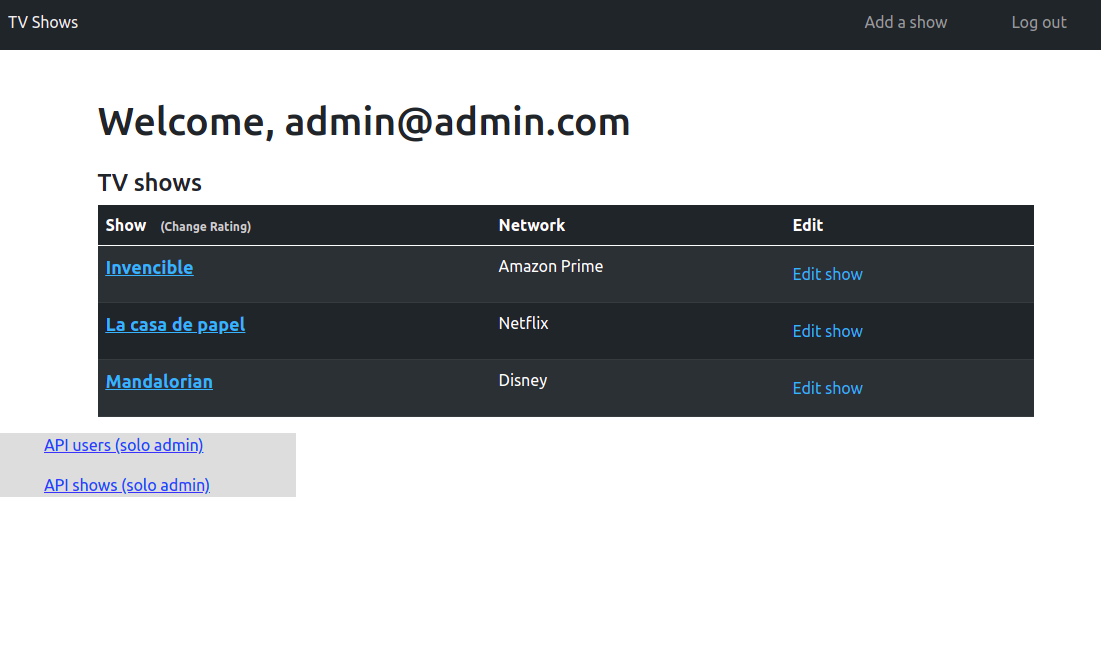Click the Netflix network cell
The width and height of the screenshot is (1101, 650).
523,323
